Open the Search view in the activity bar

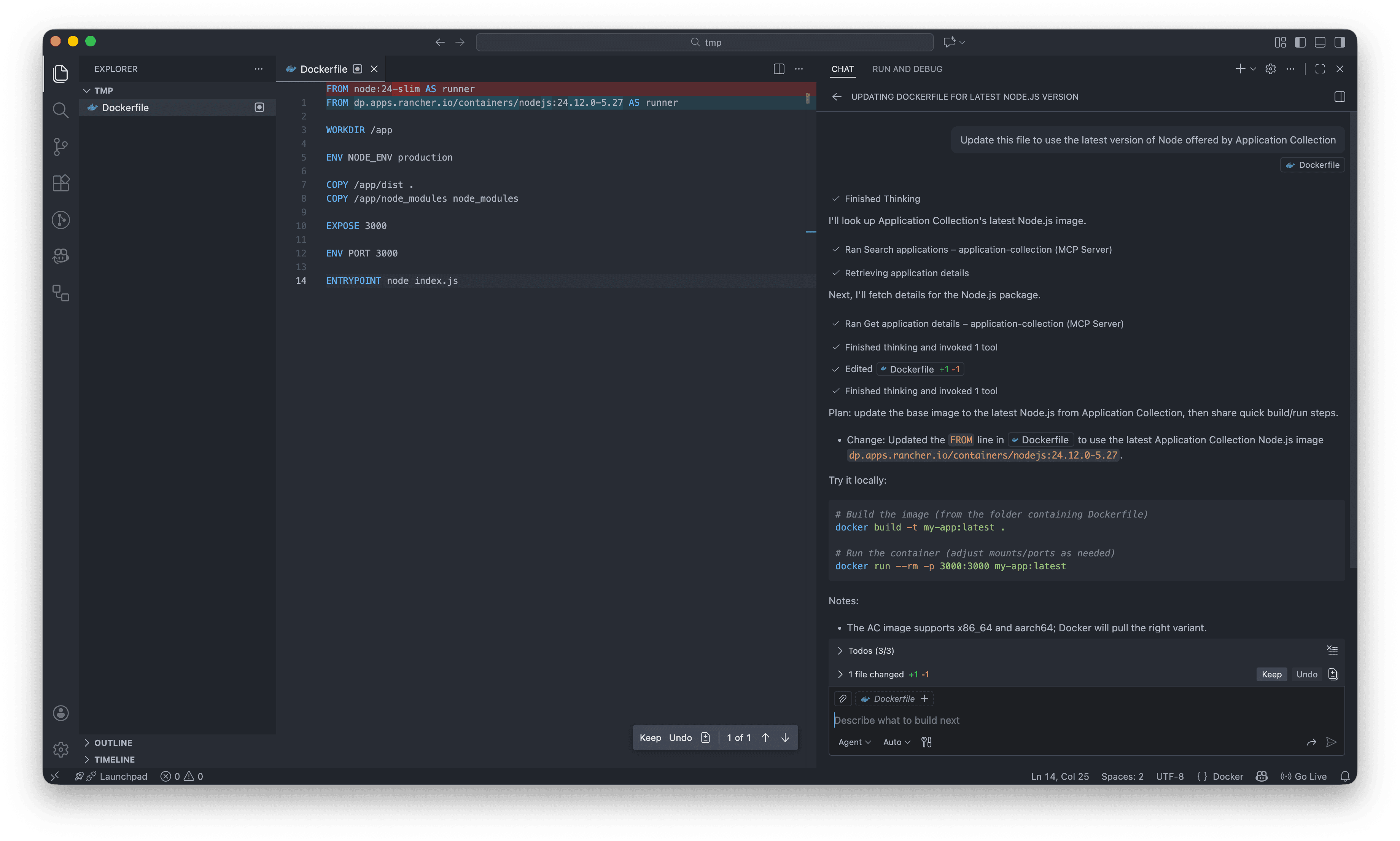(60, 110)
